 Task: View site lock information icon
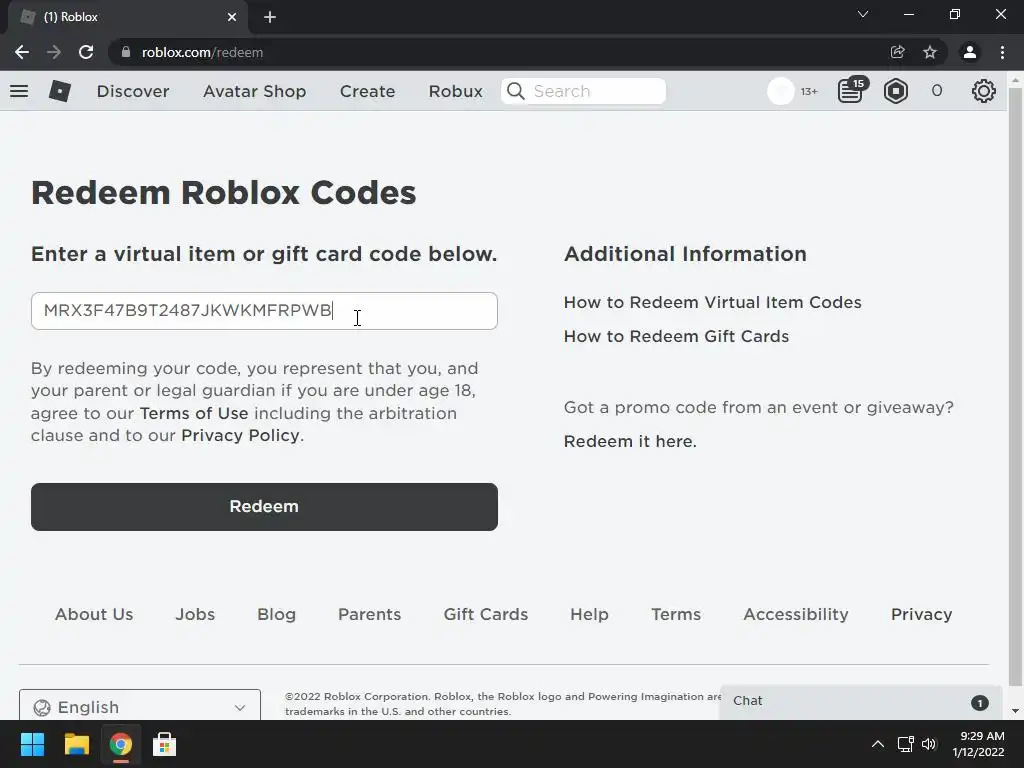click(126, 52)
